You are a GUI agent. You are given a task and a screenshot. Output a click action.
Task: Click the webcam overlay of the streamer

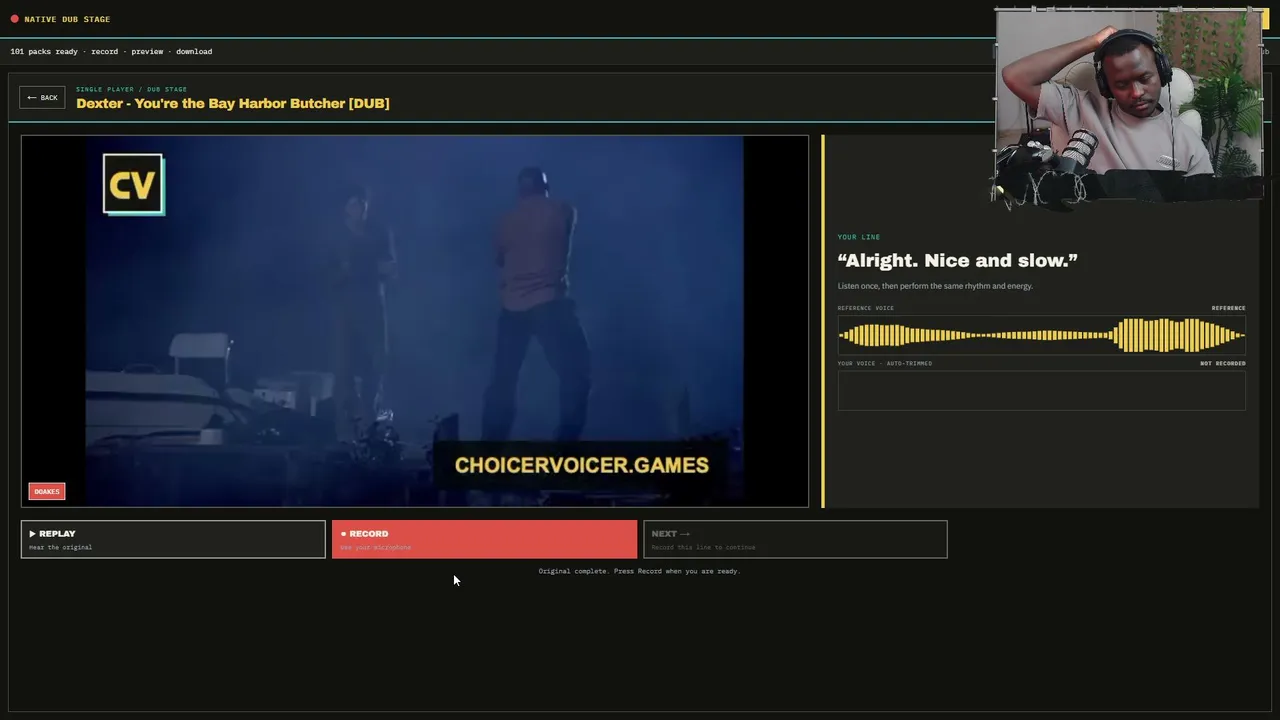click(x=1129, y=108)
